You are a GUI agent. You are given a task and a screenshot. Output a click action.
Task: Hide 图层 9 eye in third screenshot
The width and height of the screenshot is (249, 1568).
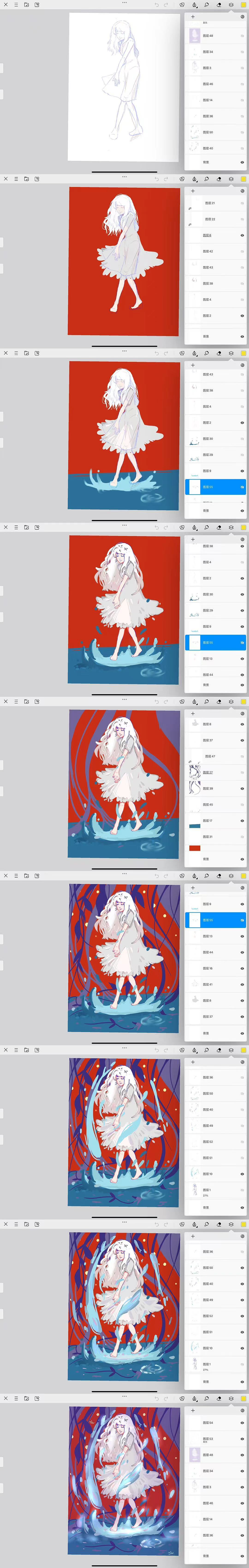coord(242,471)
